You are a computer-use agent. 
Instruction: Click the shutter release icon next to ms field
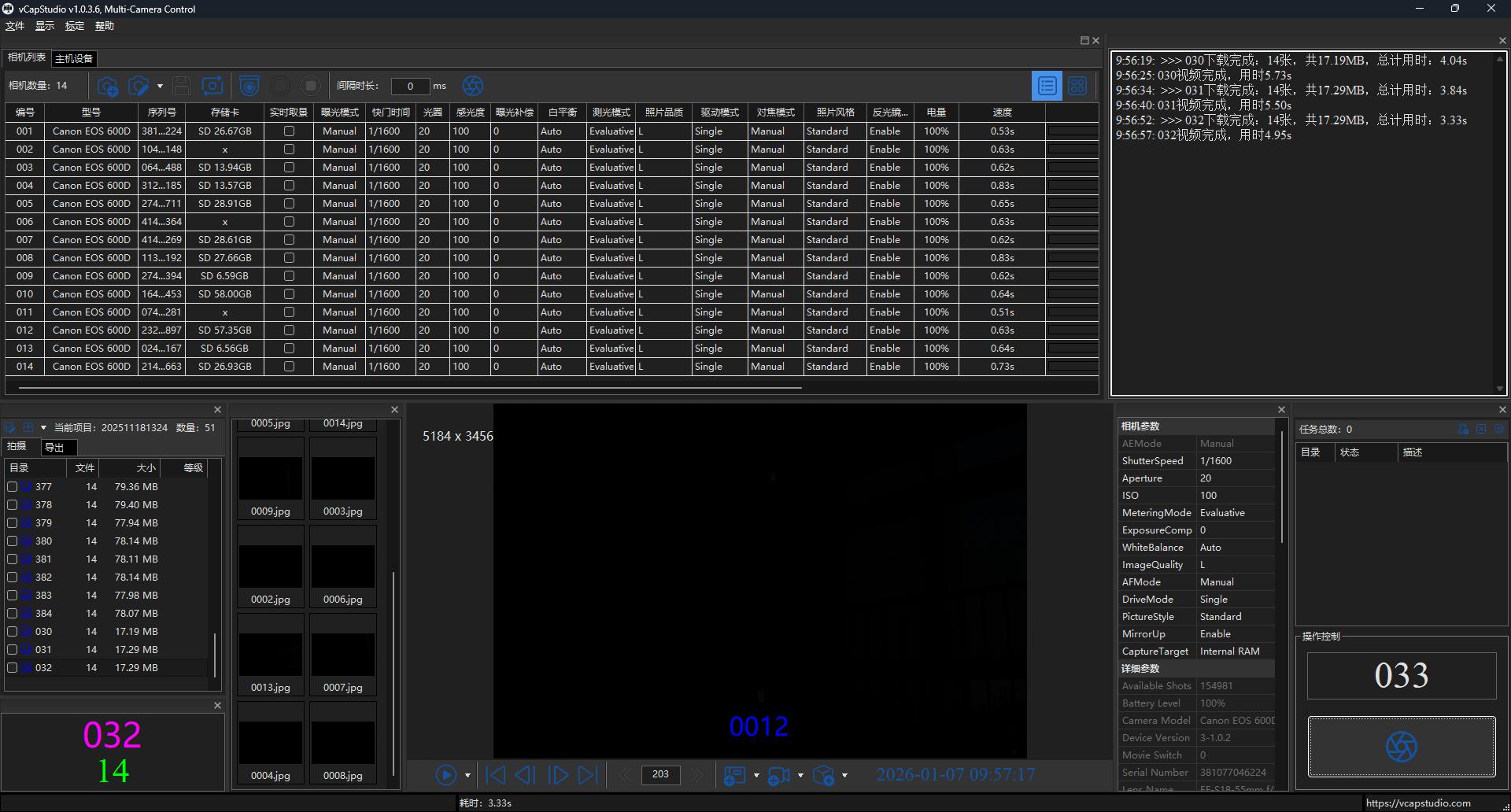point(473,87)
